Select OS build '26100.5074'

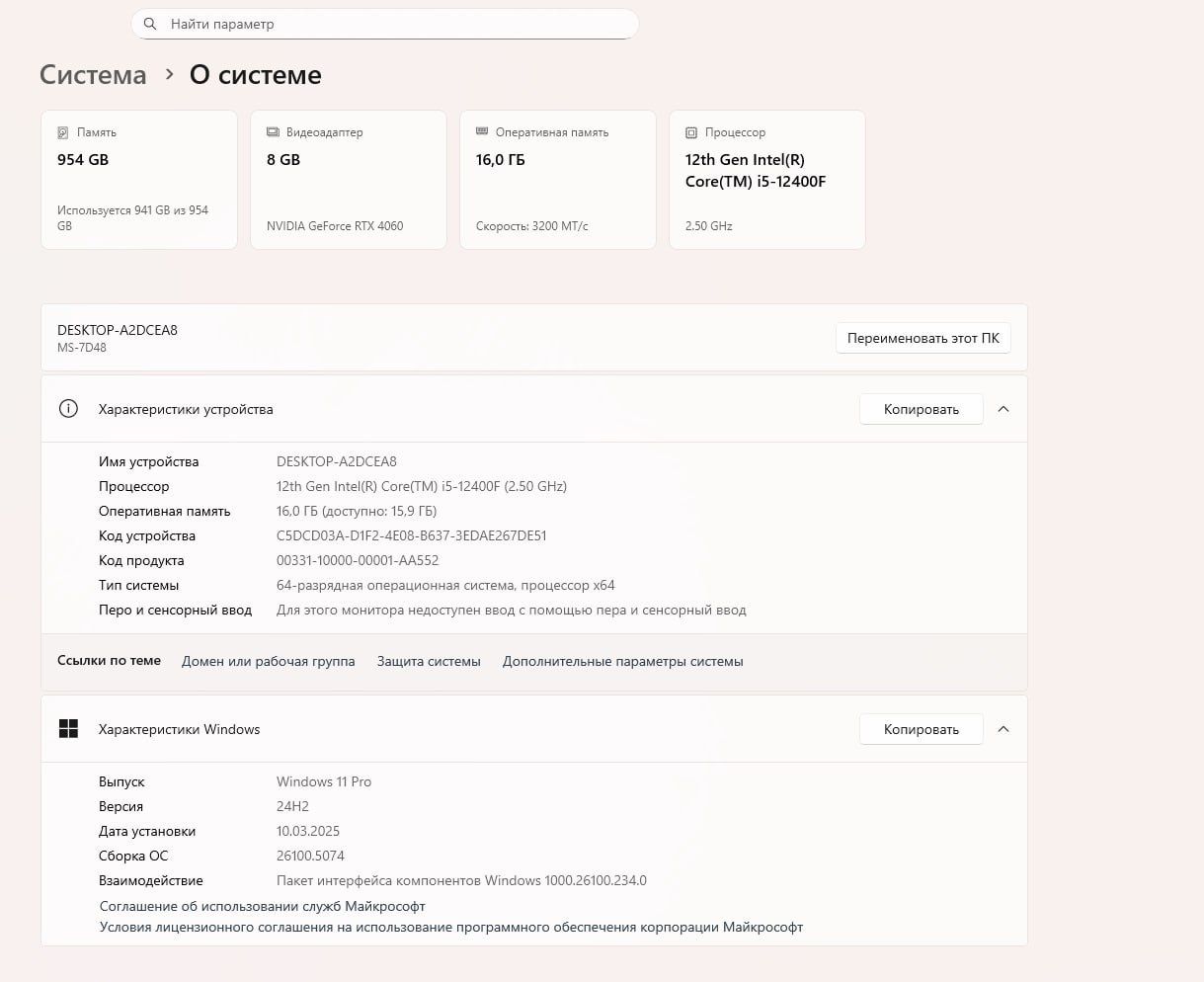[x=310, y=856]
